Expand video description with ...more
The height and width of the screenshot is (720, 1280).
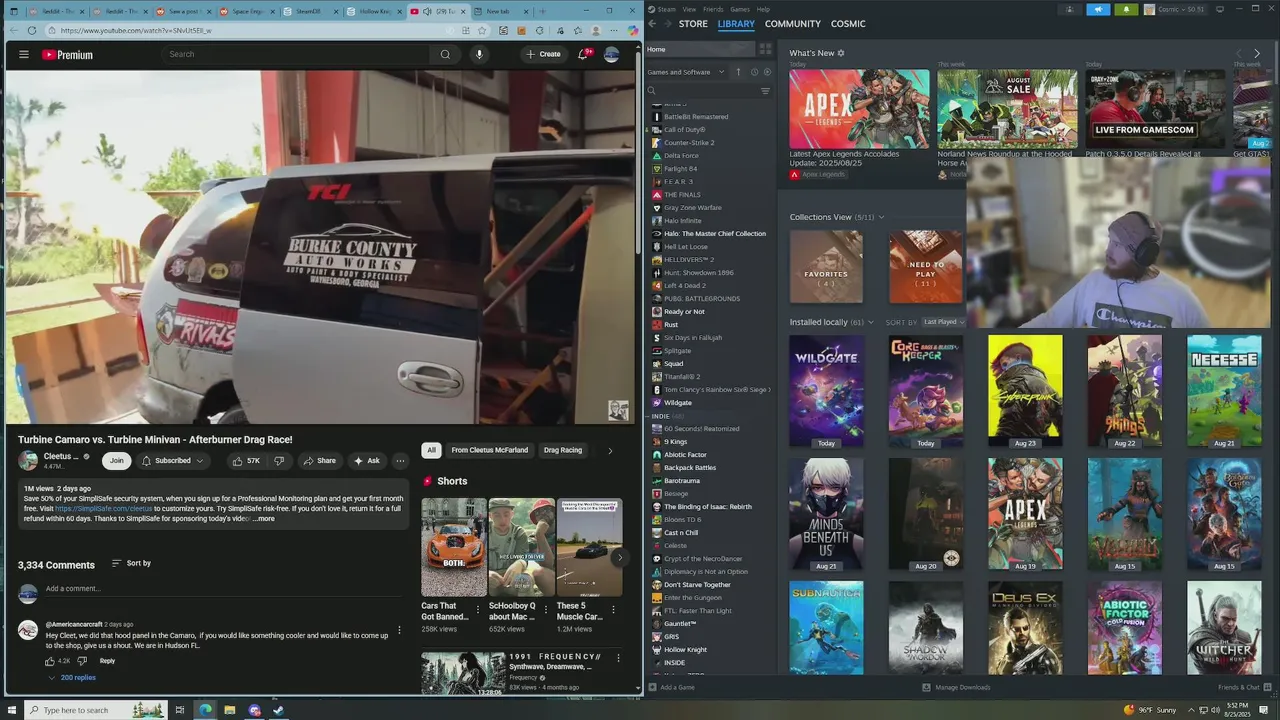263,519
